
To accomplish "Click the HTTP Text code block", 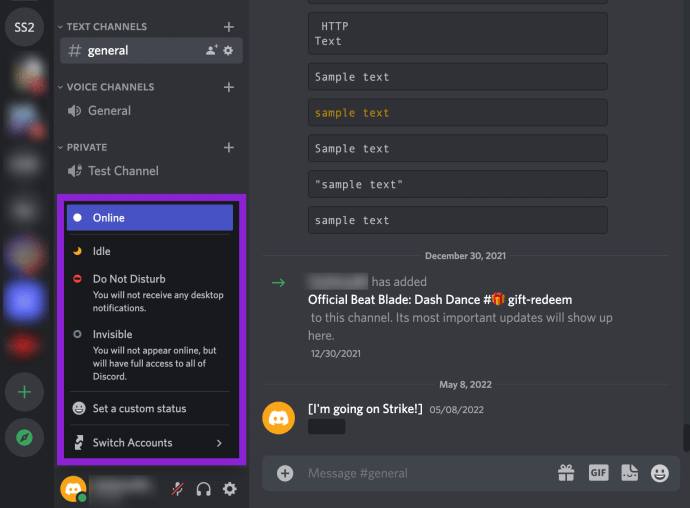I will (458, 33).
